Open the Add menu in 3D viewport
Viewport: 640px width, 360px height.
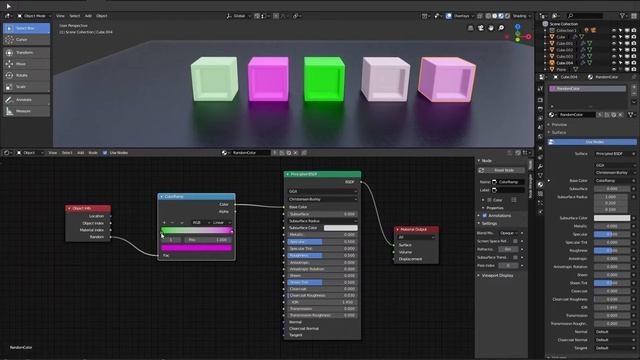click(88, 16)
